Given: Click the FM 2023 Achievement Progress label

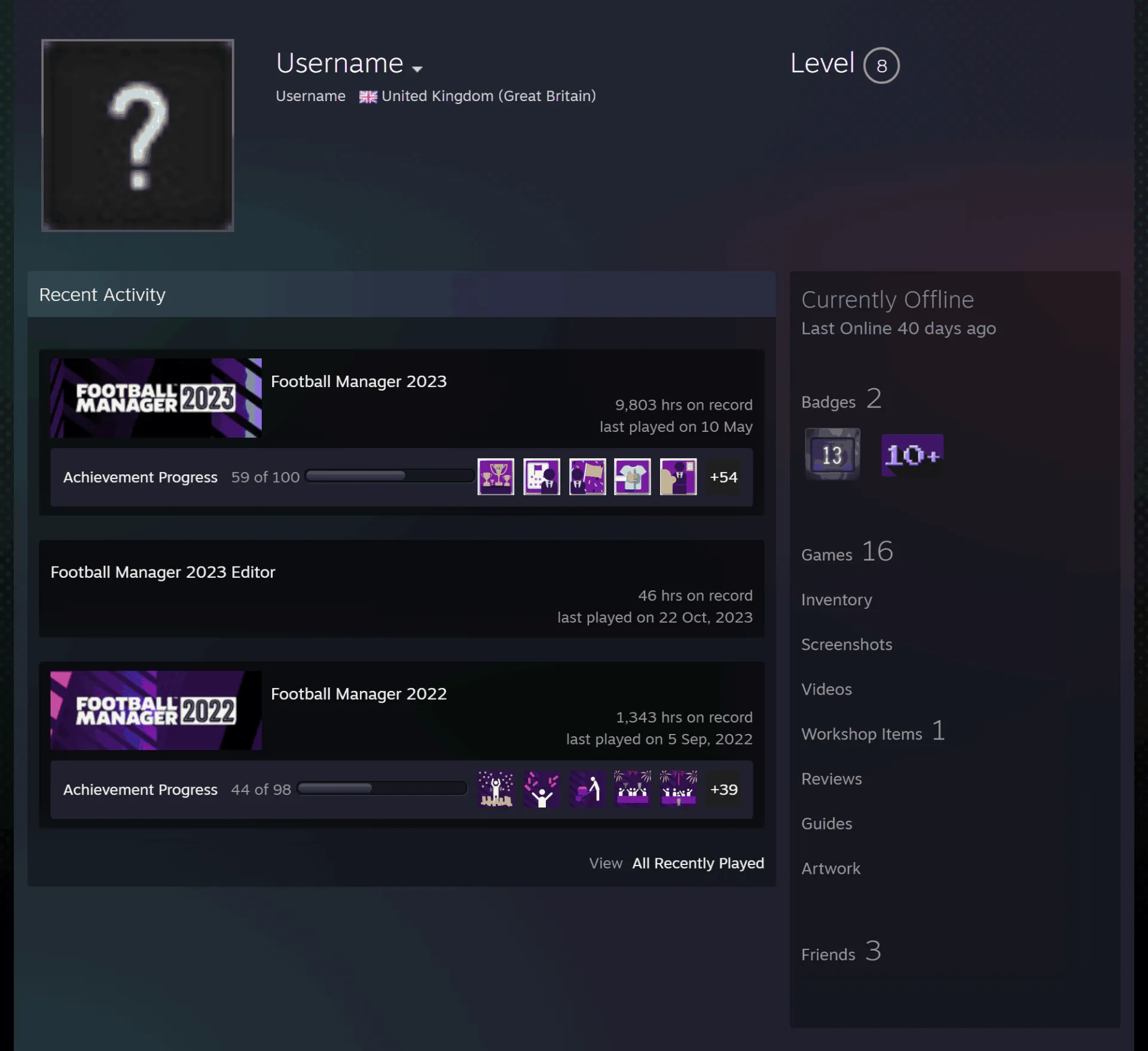Looking at the screenshot, I should pyautogui.click(x=141, y=477).
